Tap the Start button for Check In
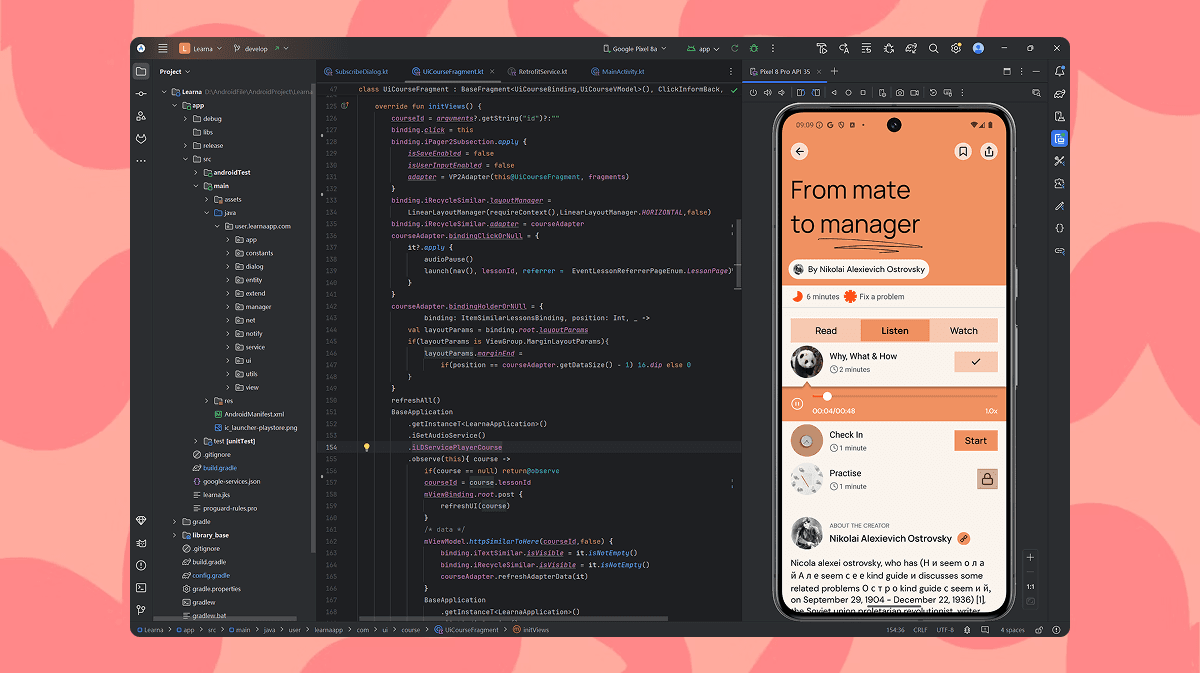1200x673 pixels. (x=976, y=440)
